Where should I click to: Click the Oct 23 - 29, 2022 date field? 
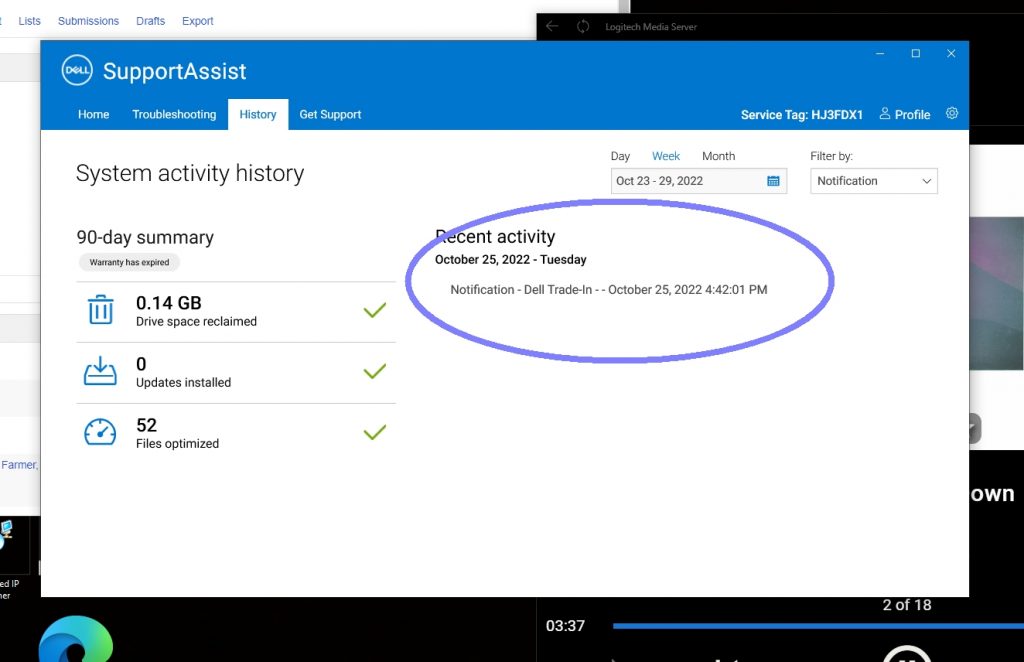coord(698,181)
